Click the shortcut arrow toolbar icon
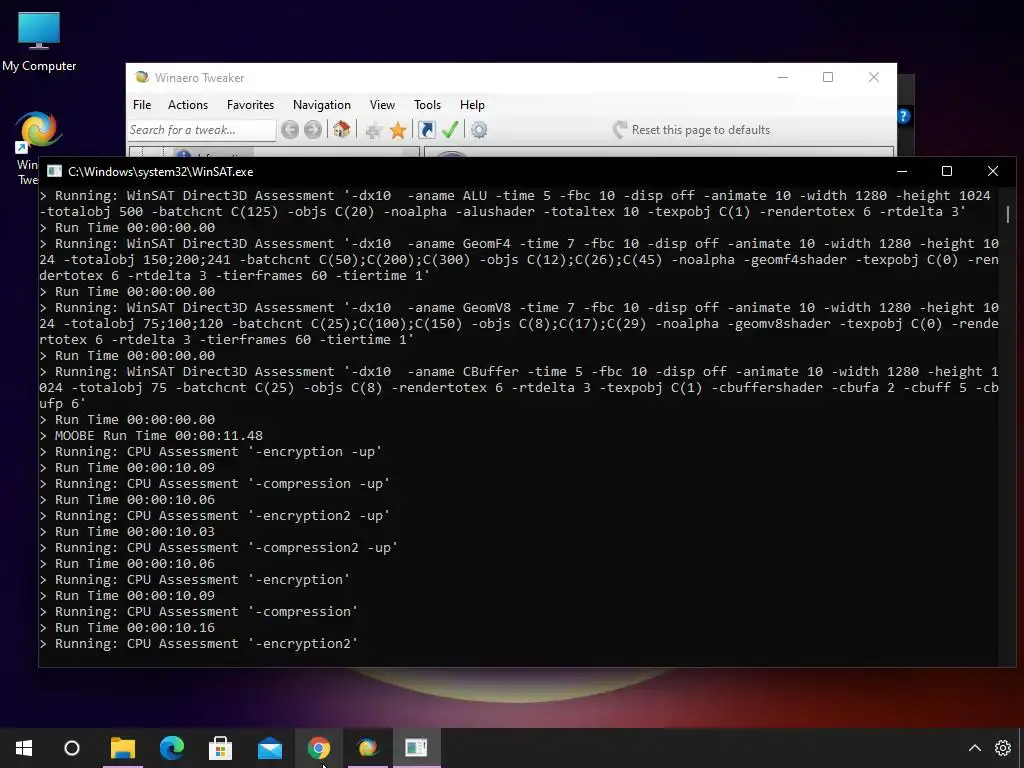 (426, 130)
